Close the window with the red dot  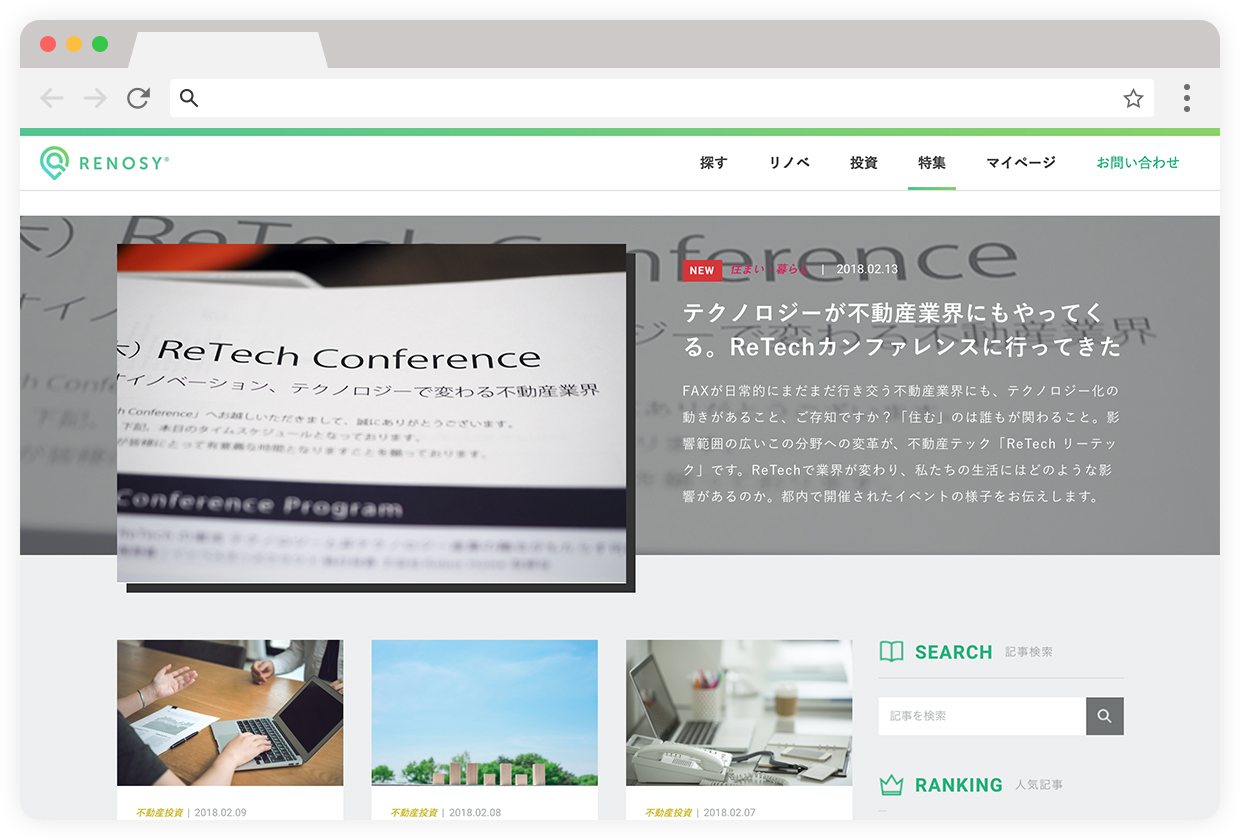(x=48, y=44)
